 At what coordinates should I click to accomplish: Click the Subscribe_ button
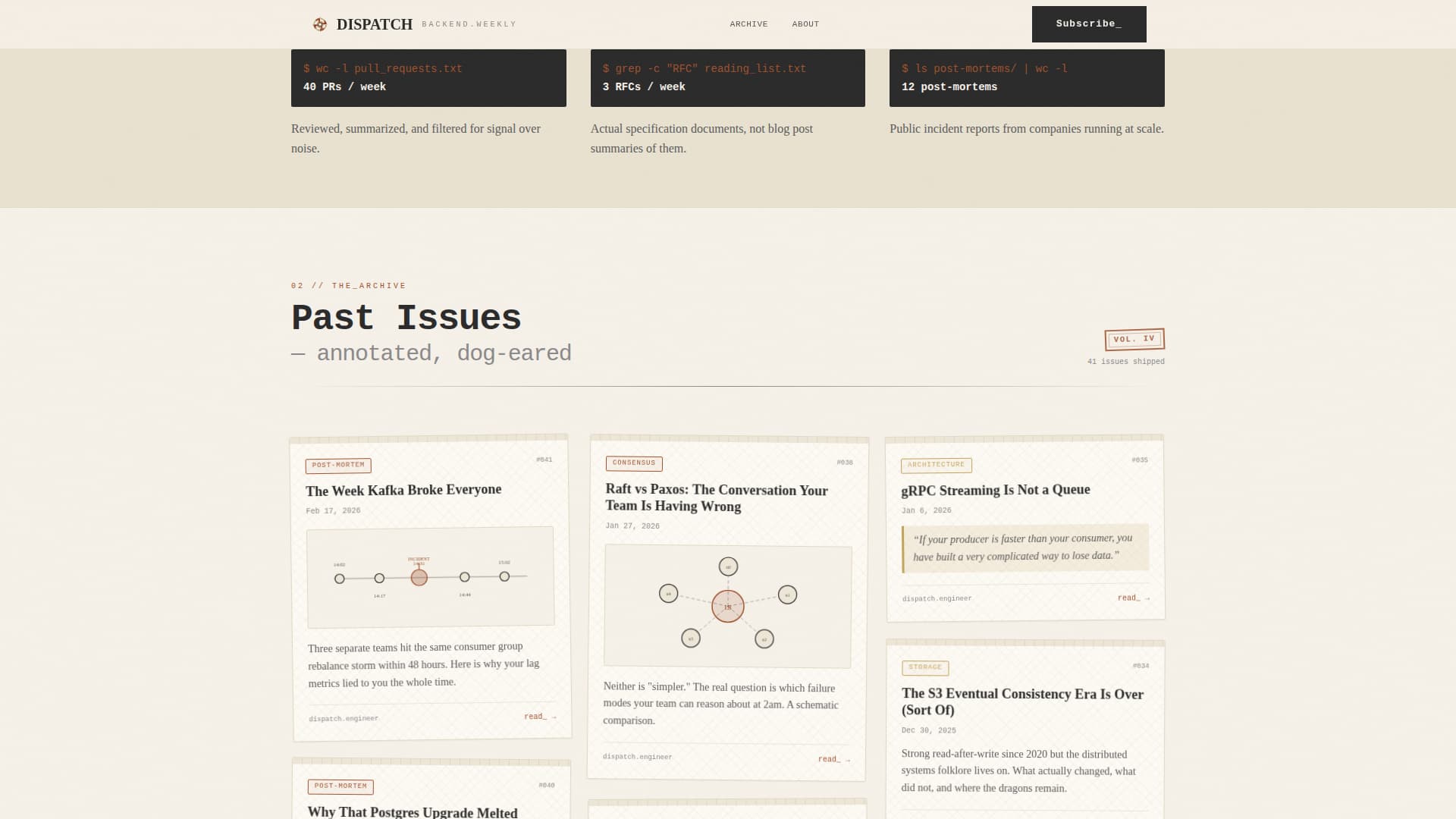coord(1089,24)
